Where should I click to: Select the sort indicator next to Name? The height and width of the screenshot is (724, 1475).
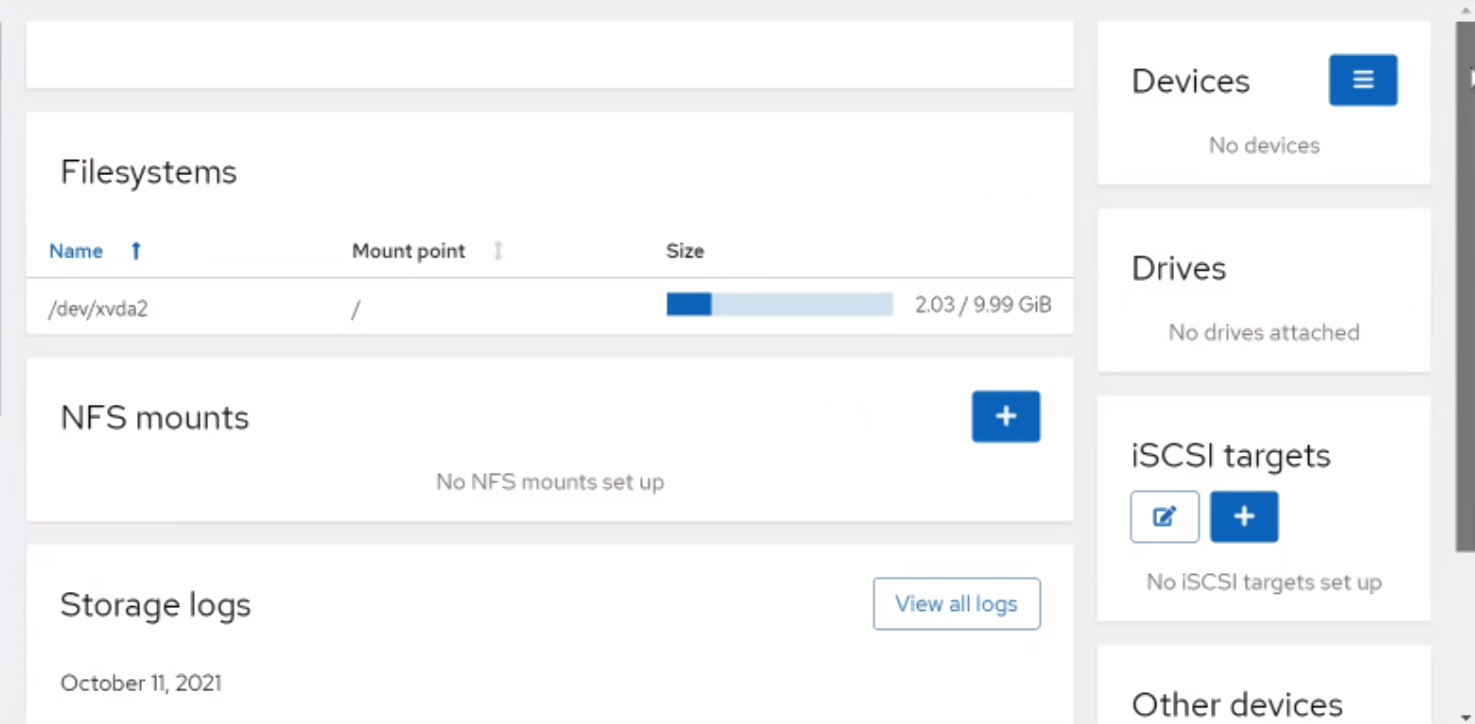(135, 251)
